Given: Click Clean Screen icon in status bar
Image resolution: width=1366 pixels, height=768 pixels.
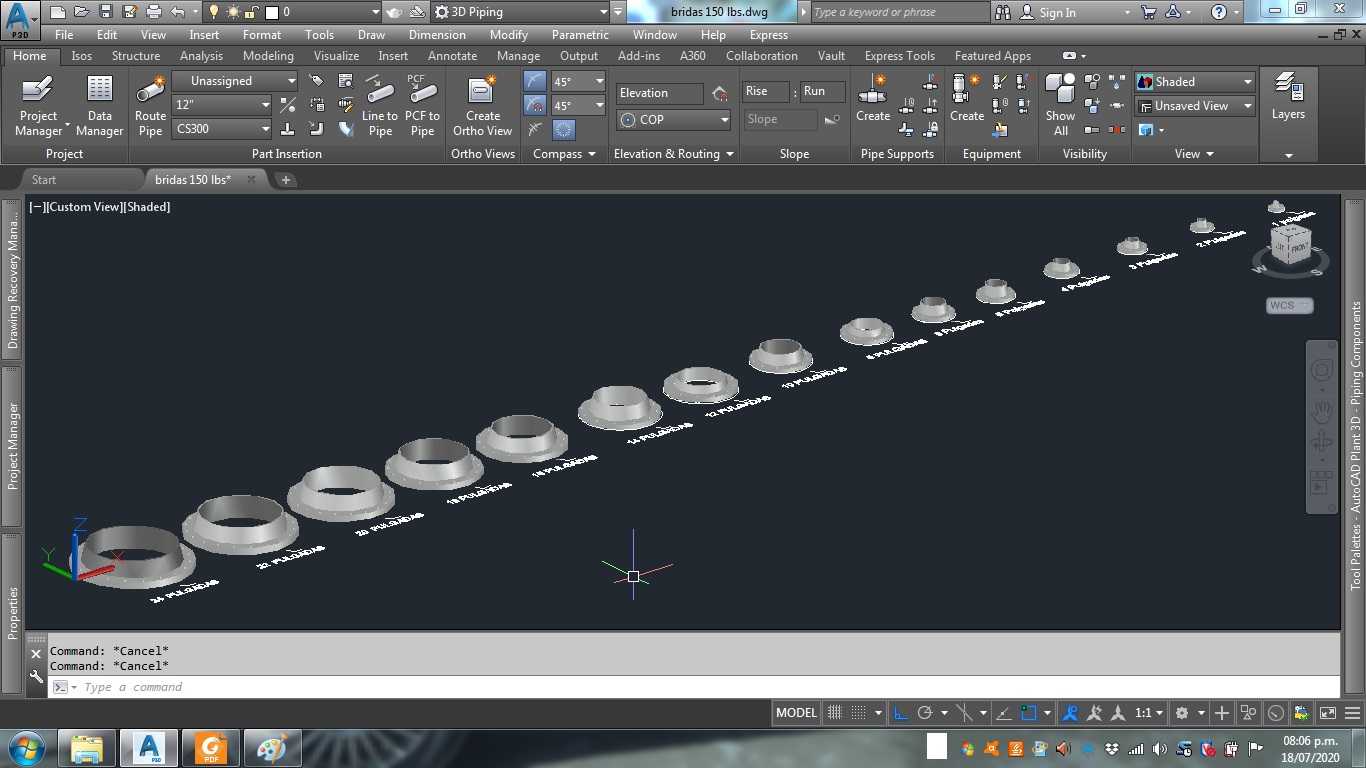Looking at the screenshot, I should (x=1328, y=713).
